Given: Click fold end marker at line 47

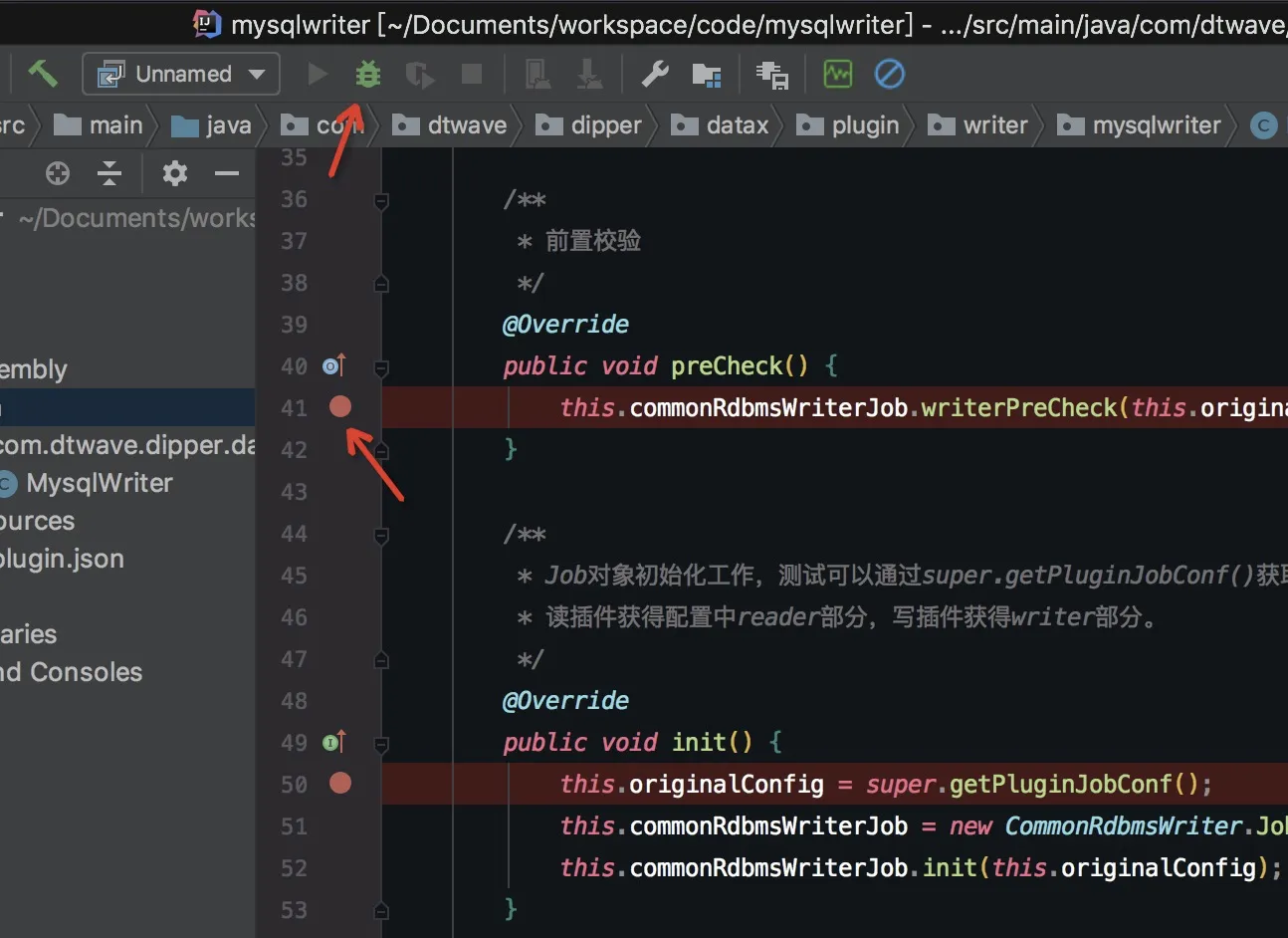Looking at the screenshot, I should point(381,660).
